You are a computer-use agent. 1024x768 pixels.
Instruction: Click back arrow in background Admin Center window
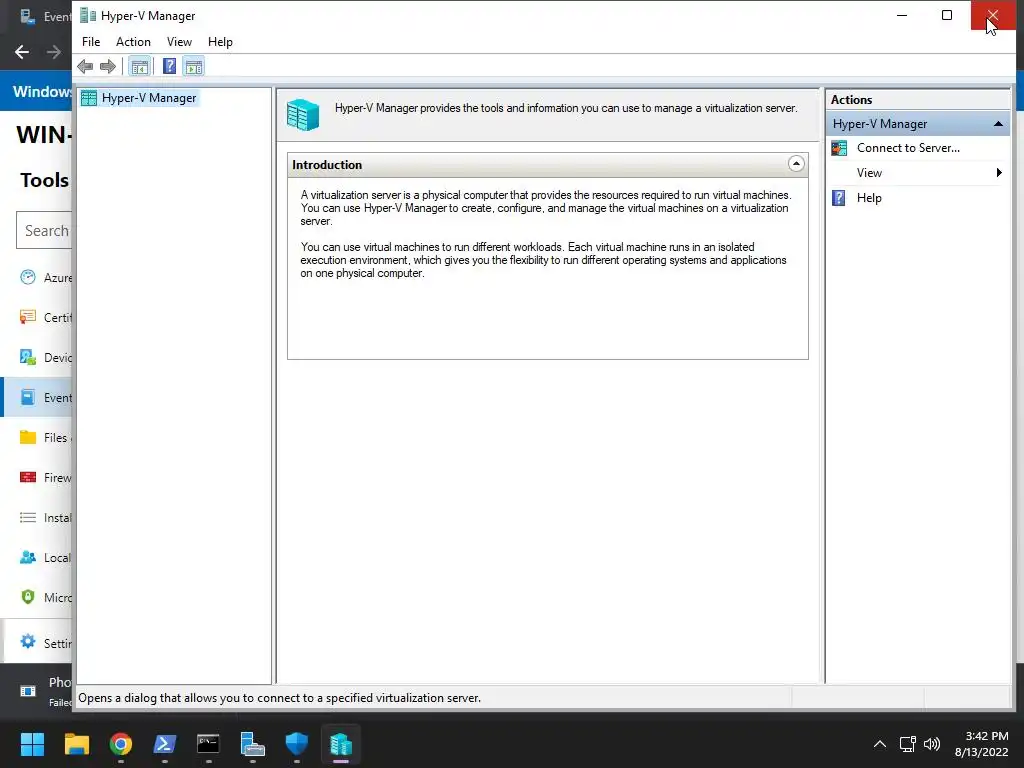pos(22,52)
